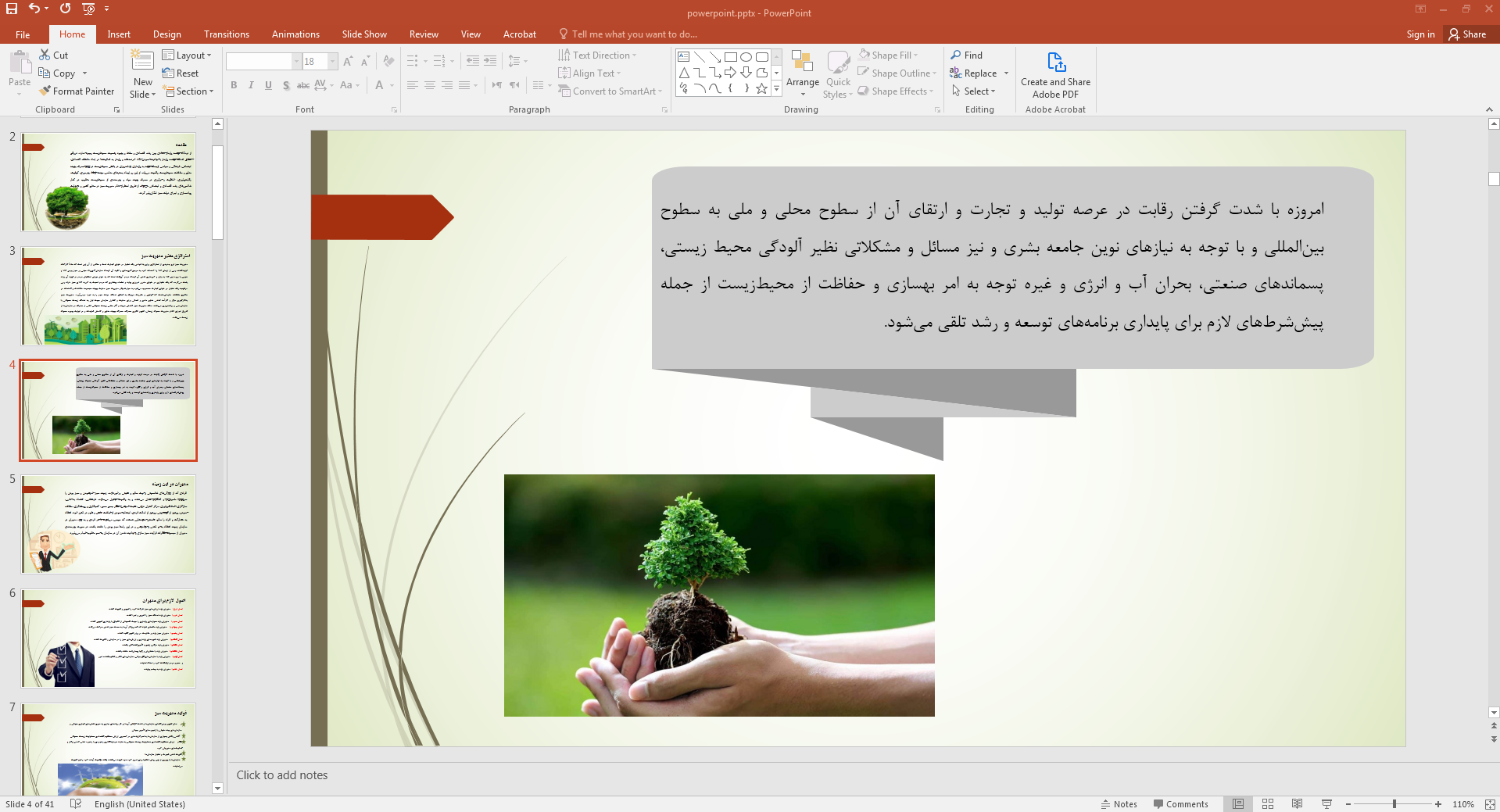
Task: Click the Undo arrow icon
Action: 34,9
